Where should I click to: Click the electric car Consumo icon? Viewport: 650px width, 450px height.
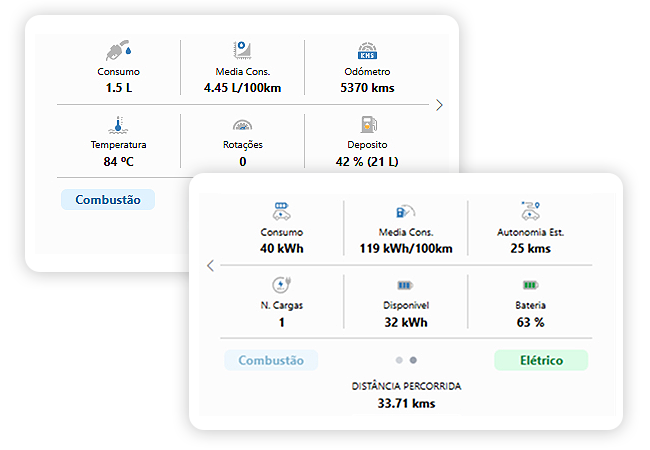pyautogui.click(x=281, y=211)
